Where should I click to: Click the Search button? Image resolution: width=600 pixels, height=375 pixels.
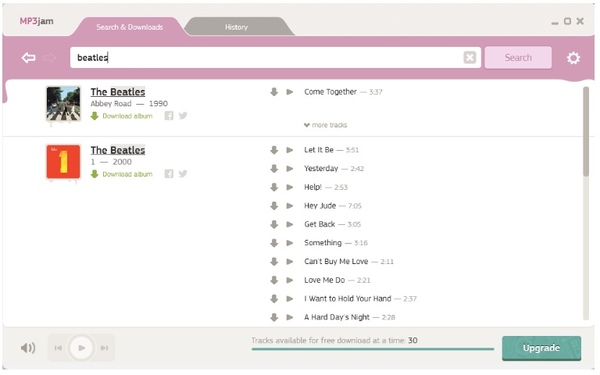click(518, 57)
